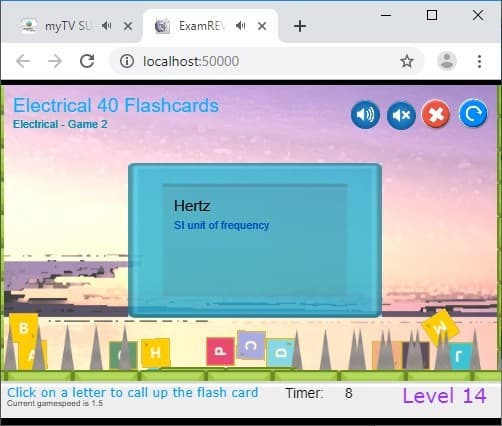Open the Chrome three-dot menu
The width and height of the screenshot is (502, 426).
[x=479, y=61]
